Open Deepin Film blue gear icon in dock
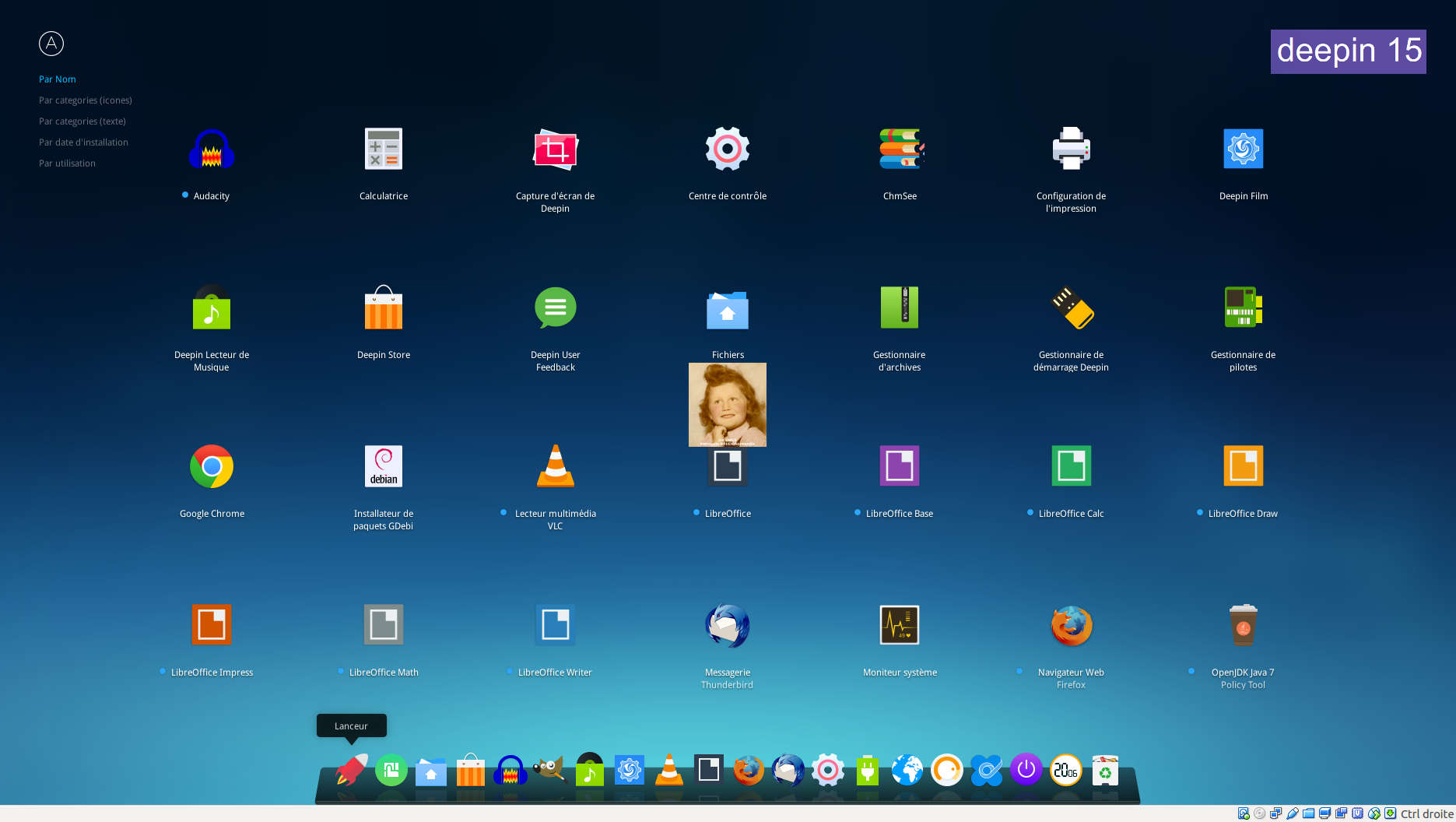1456x822 pixels. pos(630,770)
